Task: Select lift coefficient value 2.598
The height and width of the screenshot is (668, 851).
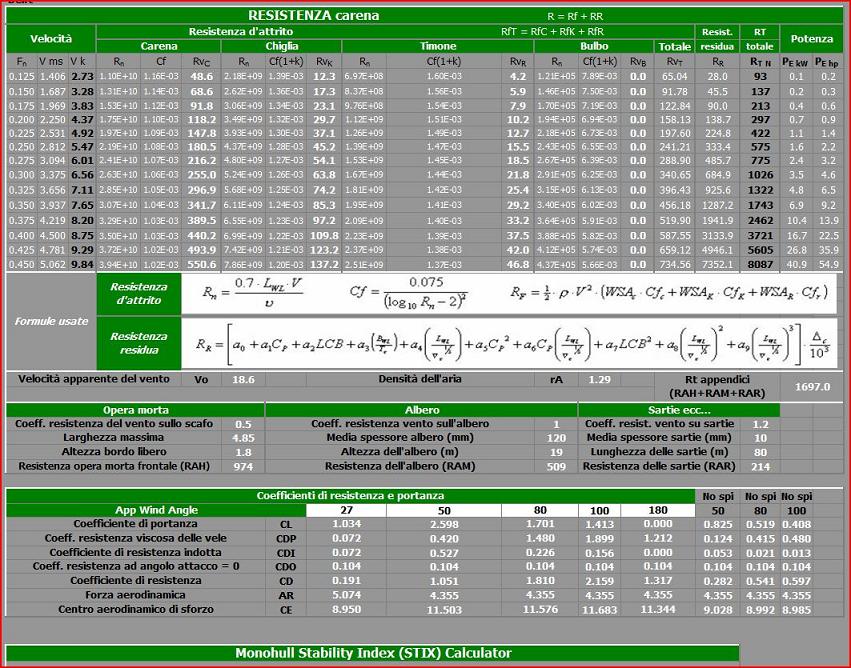Action: click(x=444, y=524)
